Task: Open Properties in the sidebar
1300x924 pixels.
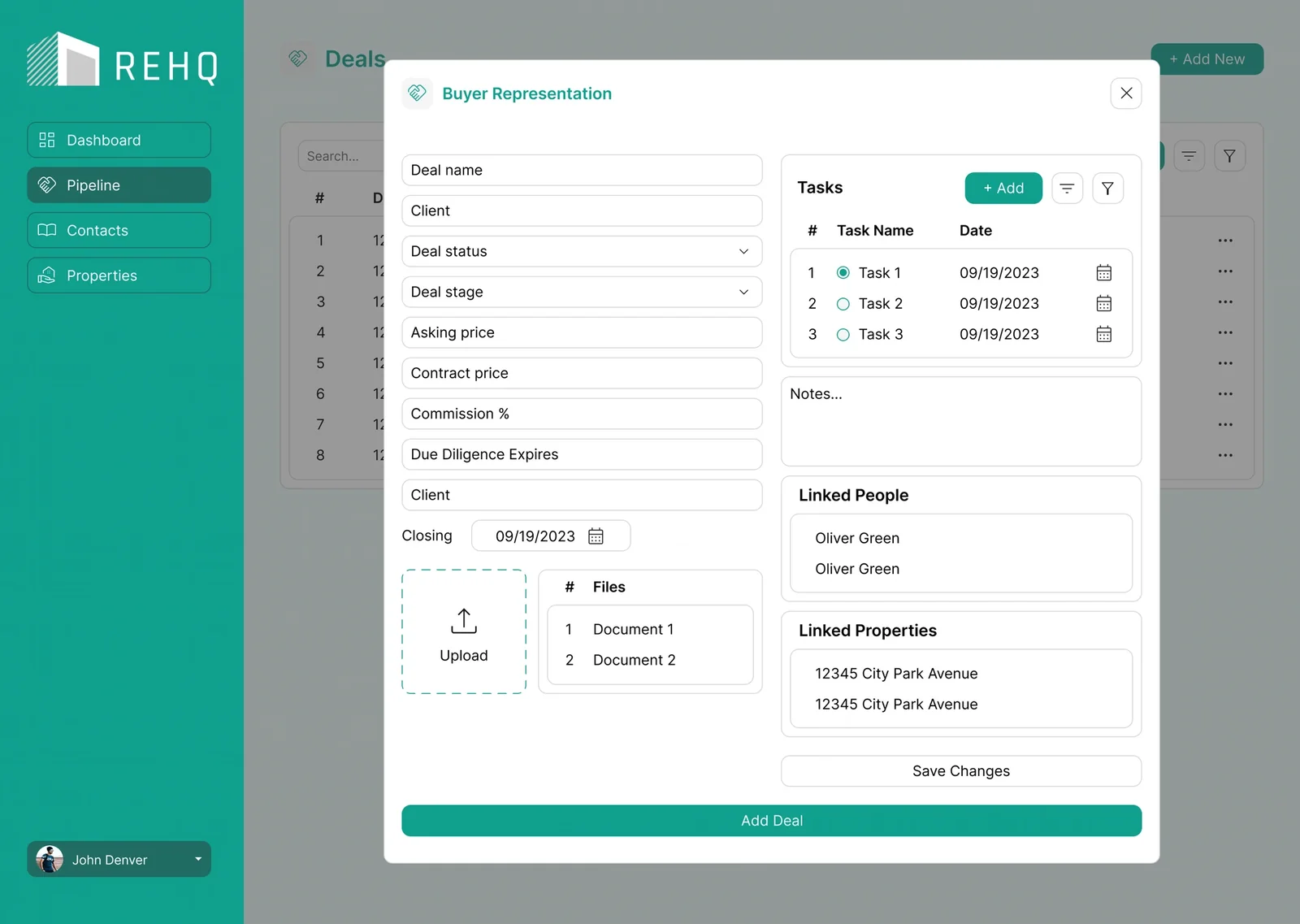Action: pos(119,275)
